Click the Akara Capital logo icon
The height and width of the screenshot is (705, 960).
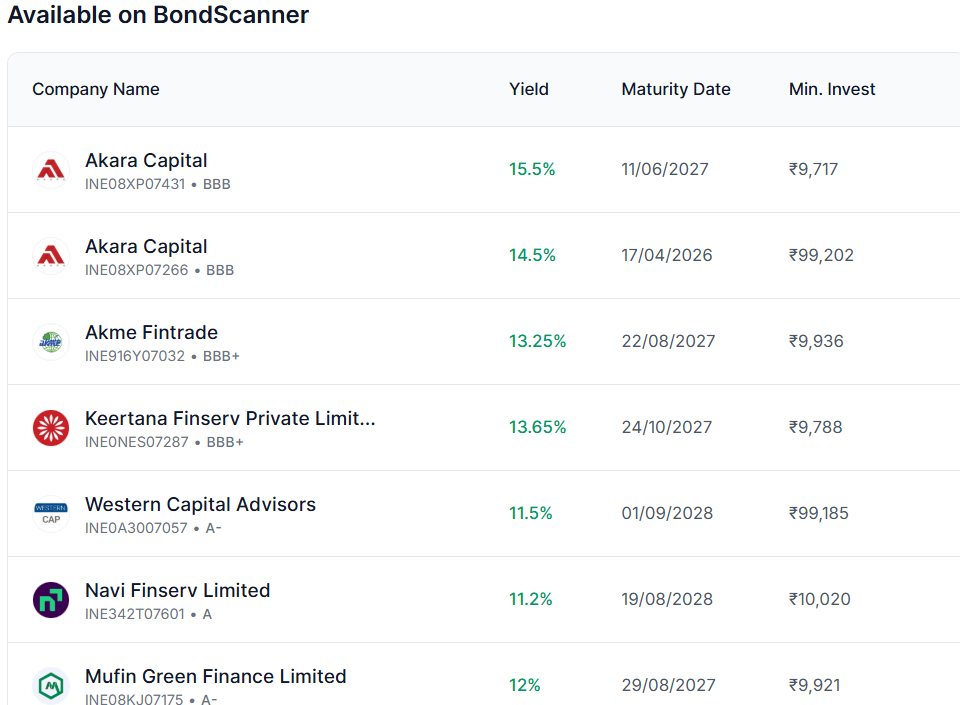(50, 169)
